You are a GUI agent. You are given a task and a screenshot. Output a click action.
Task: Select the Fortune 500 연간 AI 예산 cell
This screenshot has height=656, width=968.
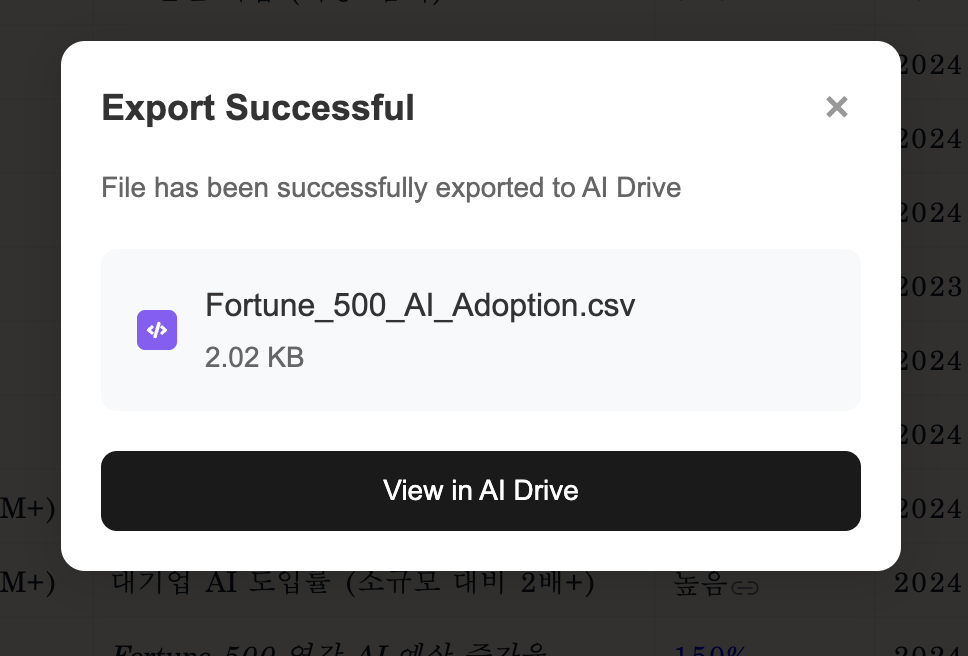click(330, 648)
